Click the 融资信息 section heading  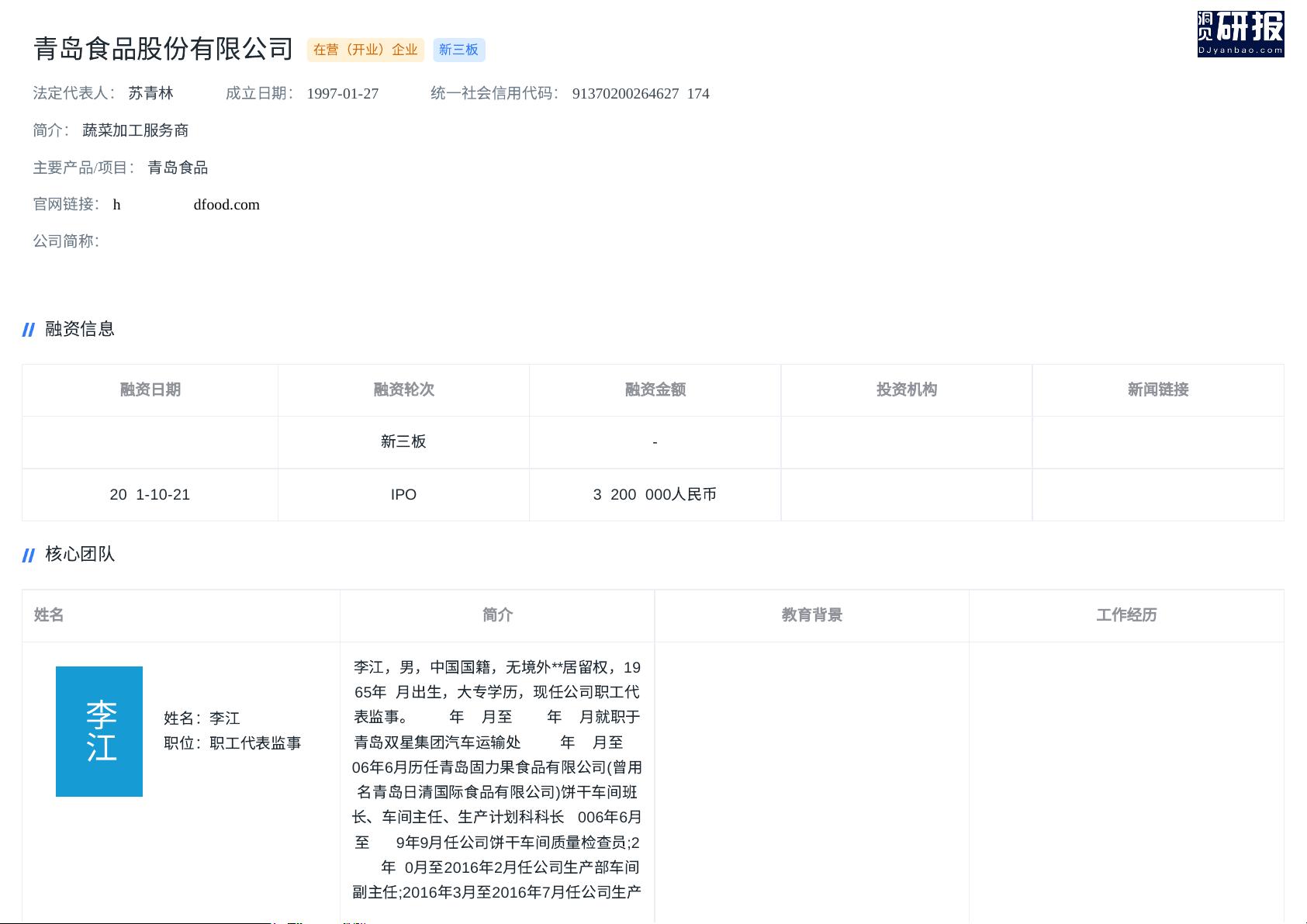point(80,329)
